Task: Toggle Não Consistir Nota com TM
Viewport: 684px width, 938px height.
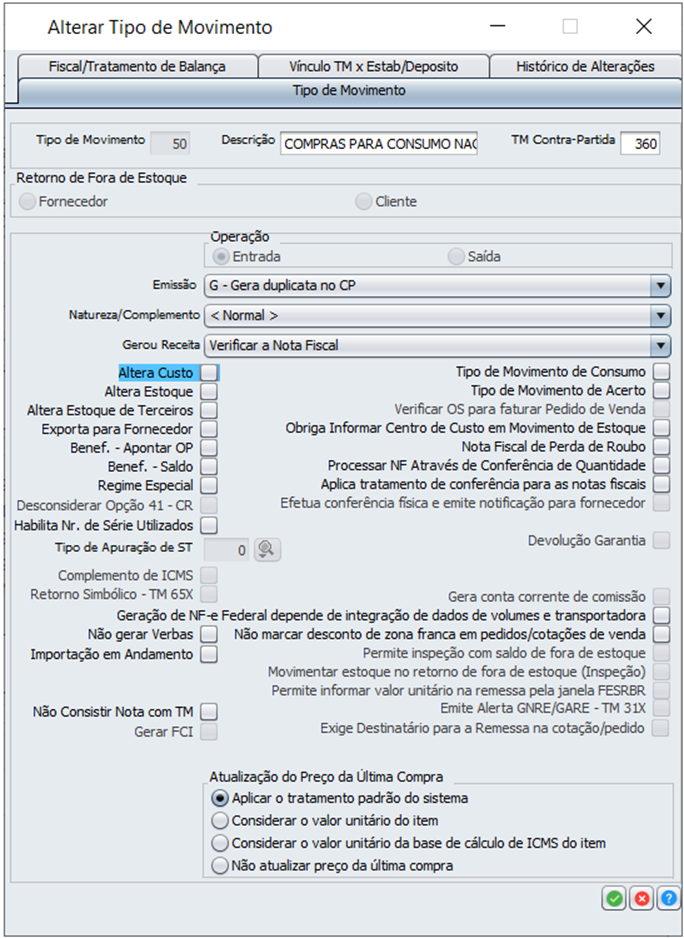Action: tap(209, 712)
